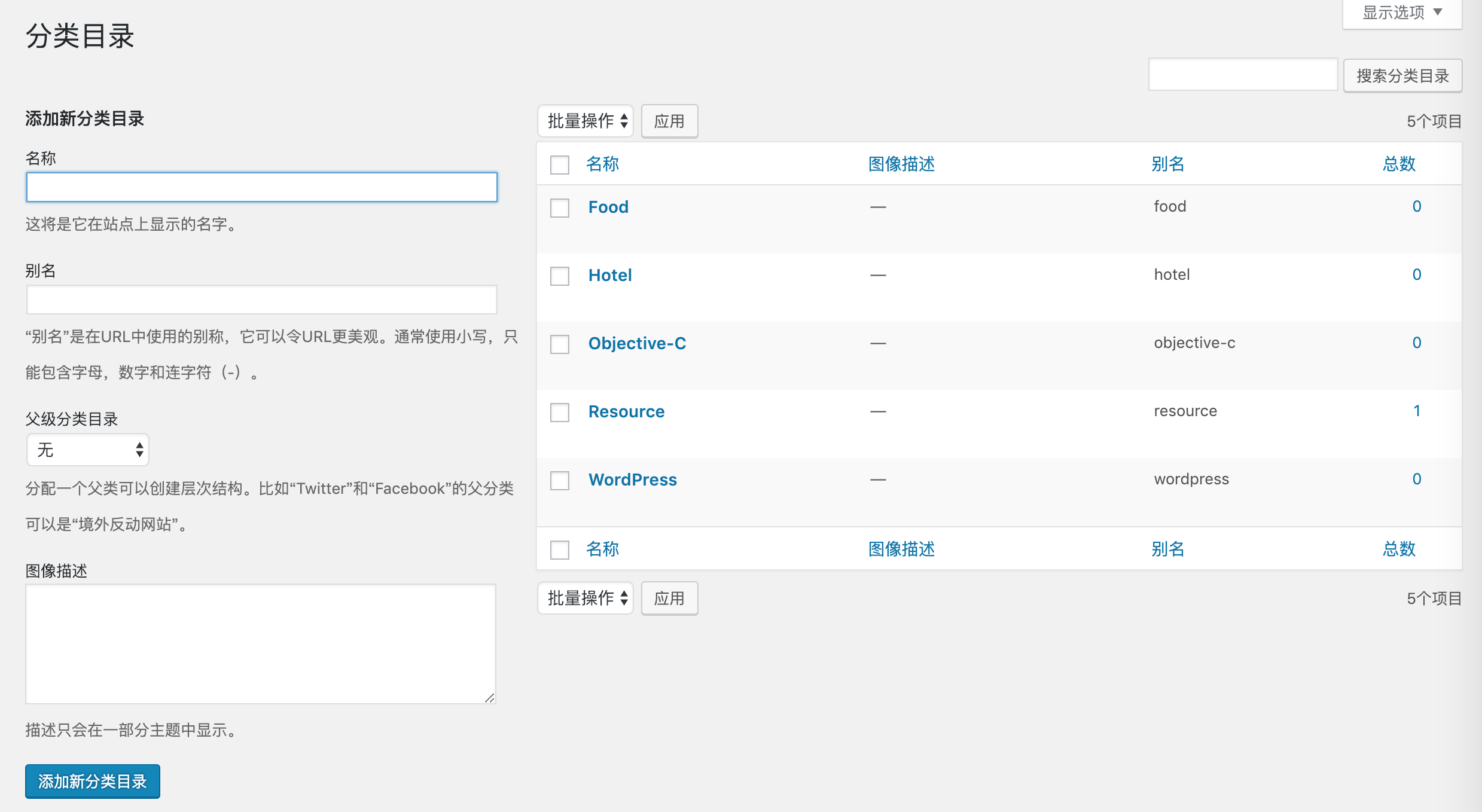Select the WordPress category checkbox
1482x812 pixels.
coord(560,481)
